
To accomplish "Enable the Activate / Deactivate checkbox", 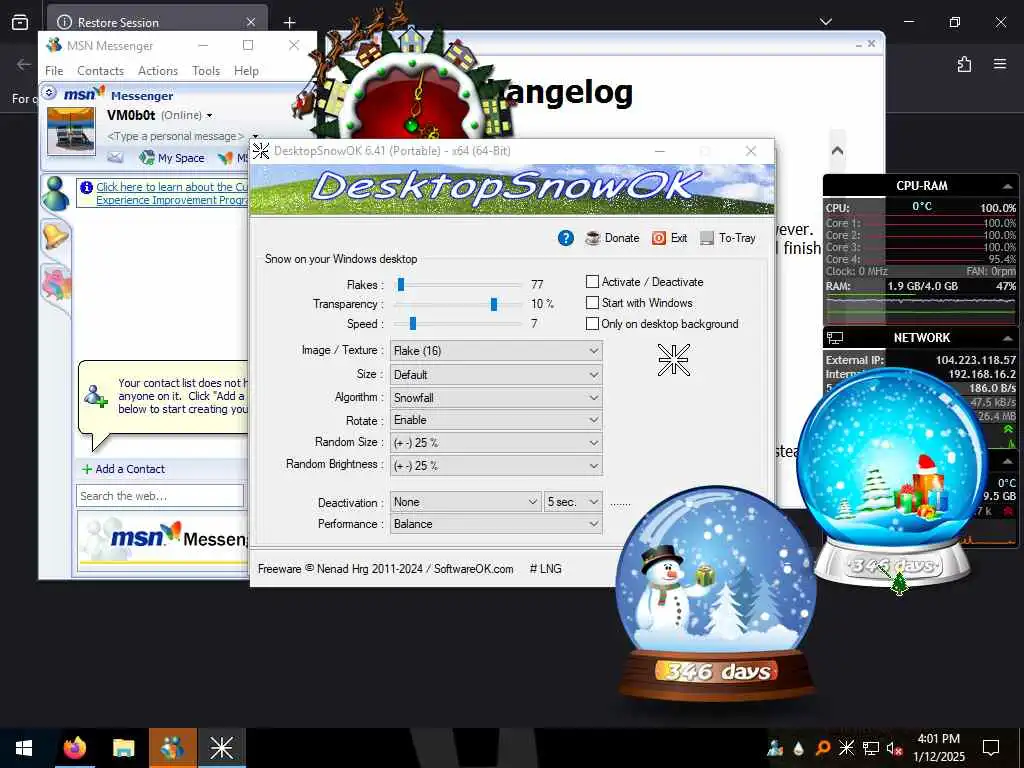I will [592, 281].
